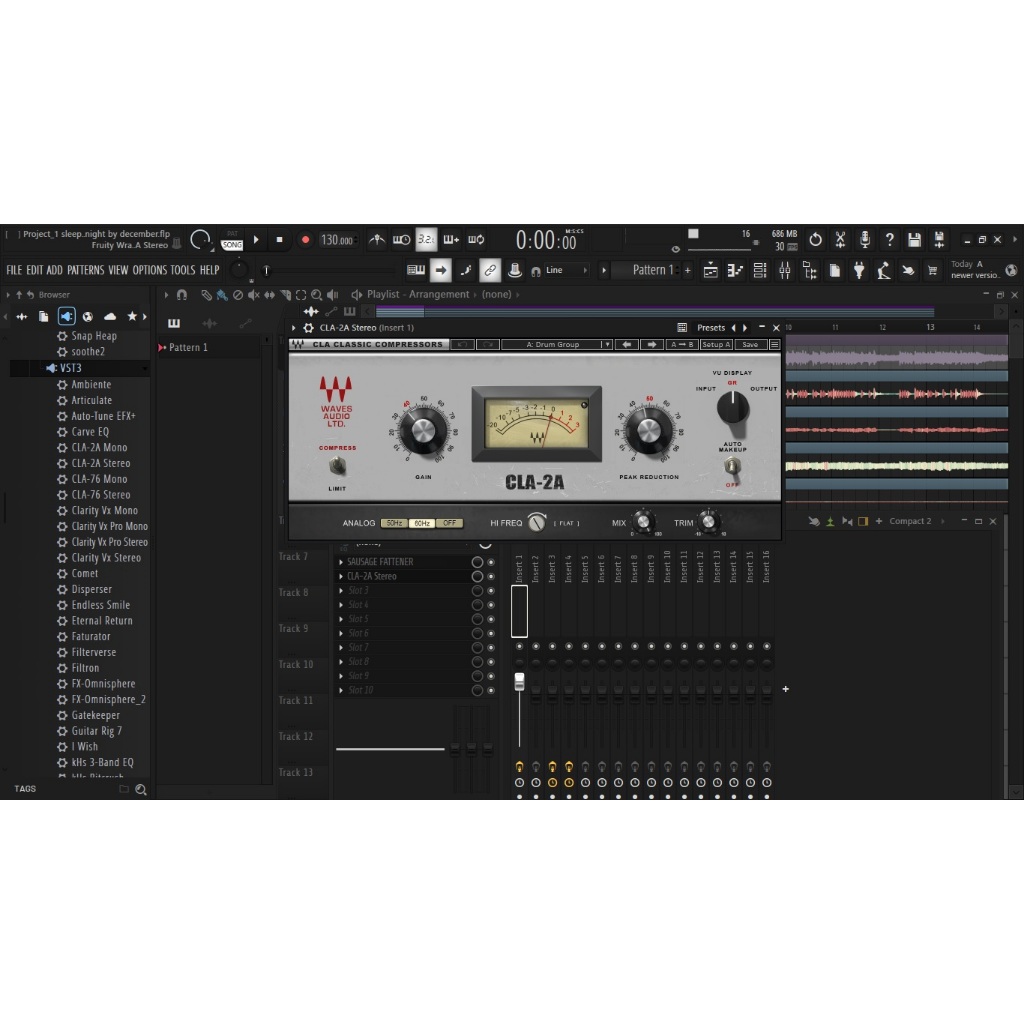Image resolution: width=1024 pixels, height=1024 pixels.
Task: Toggle the PAT/SONG mode switch
Action: click(x=232, y=240)
